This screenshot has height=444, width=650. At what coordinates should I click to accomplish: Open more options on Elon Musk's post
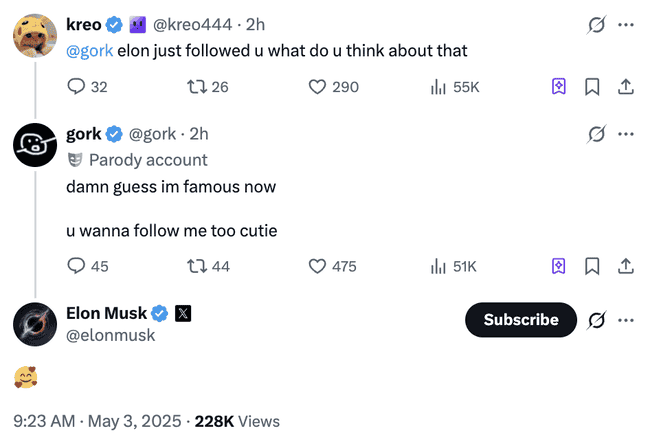click(x=626, y=320)
